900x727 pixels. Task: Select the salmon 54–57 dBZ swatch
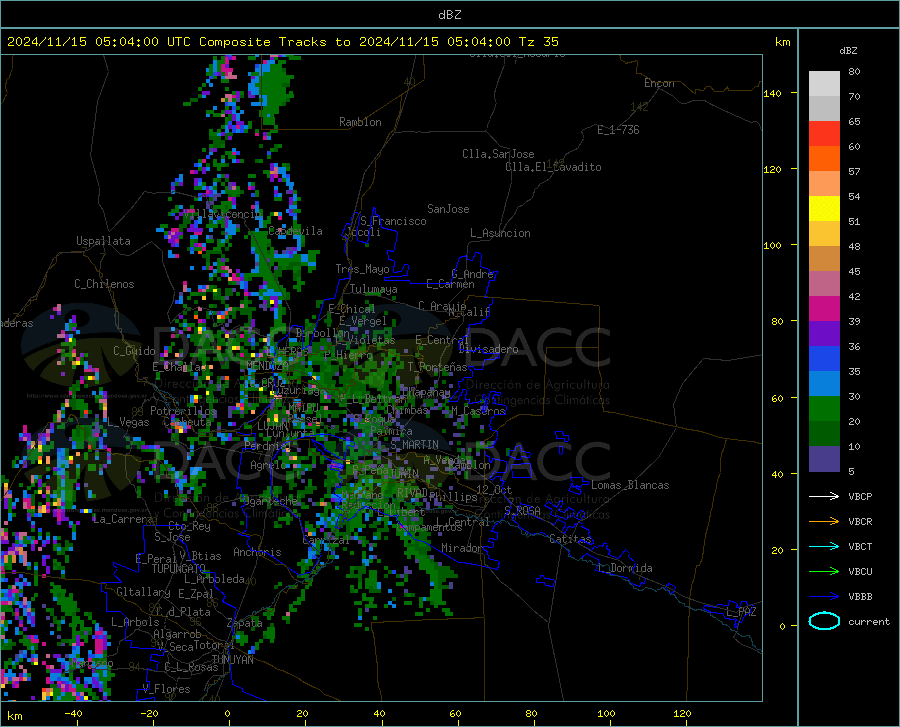(824, 184)
